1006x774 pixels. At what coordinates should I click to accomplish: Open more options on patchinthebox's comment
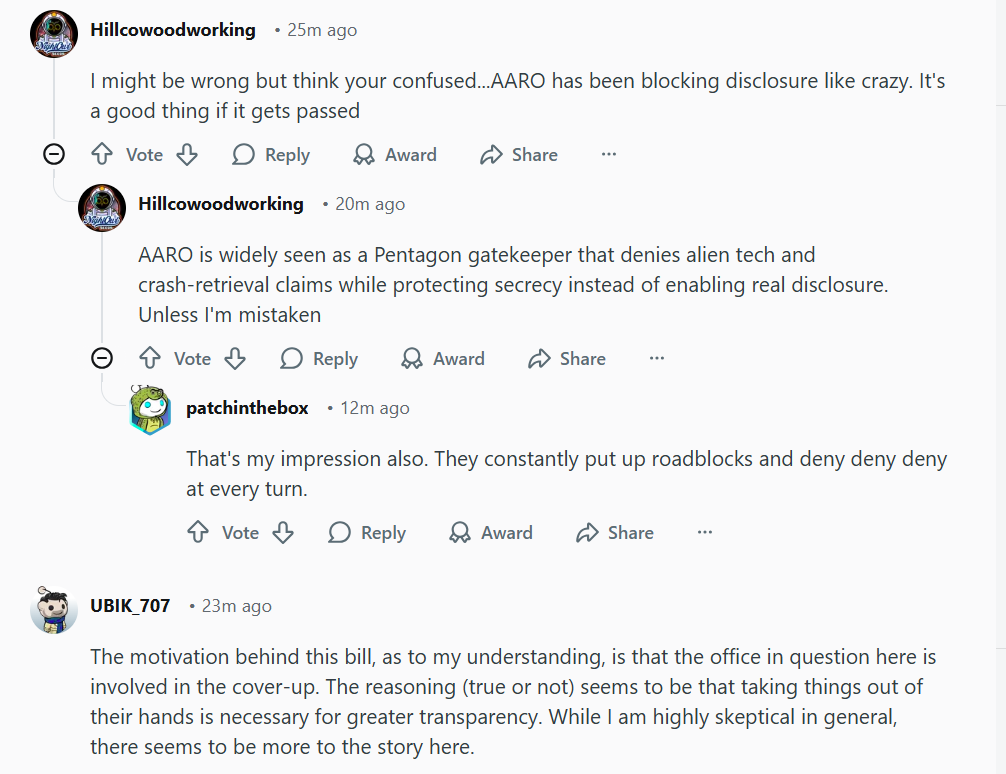point(705,533)
